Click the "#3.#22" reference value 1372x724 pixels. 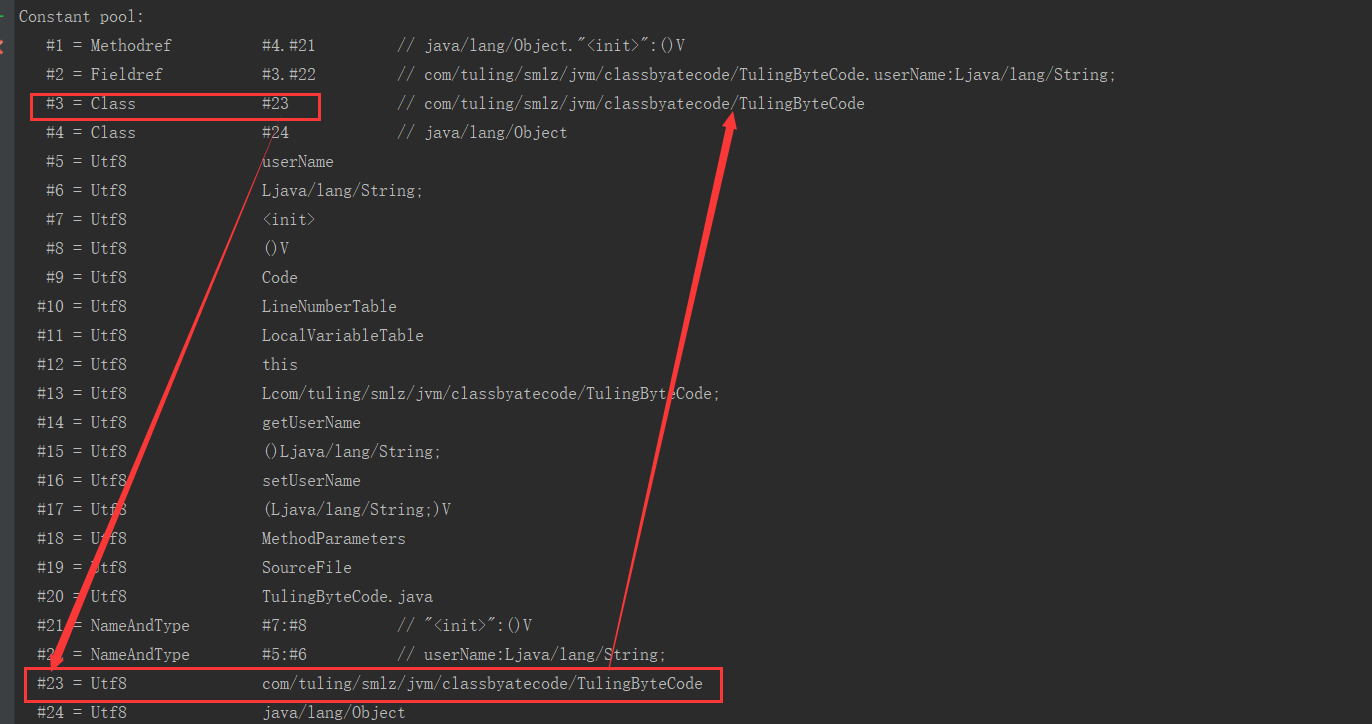pos(289,74)
